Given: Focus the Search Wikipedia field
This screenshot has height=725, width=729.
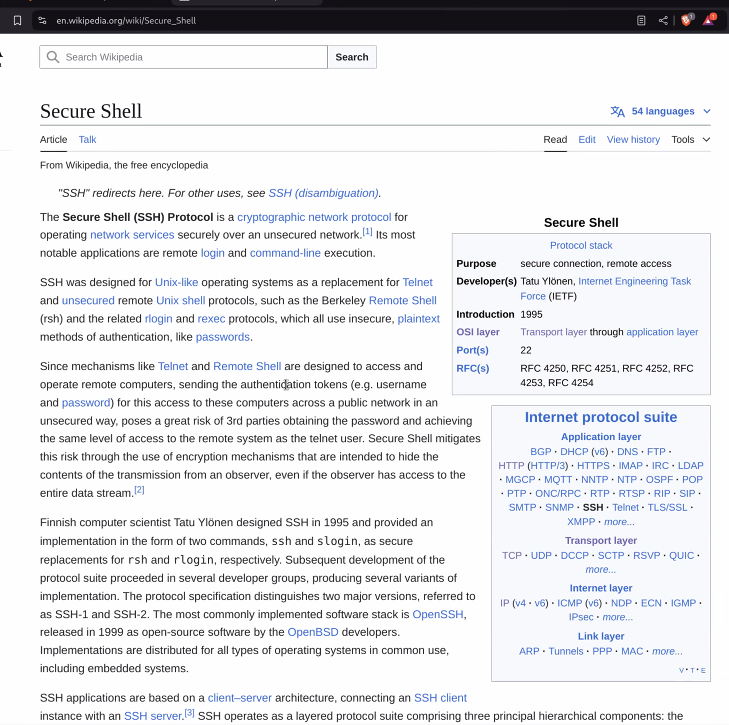Looking at the screenshot, I should (184, 57).
